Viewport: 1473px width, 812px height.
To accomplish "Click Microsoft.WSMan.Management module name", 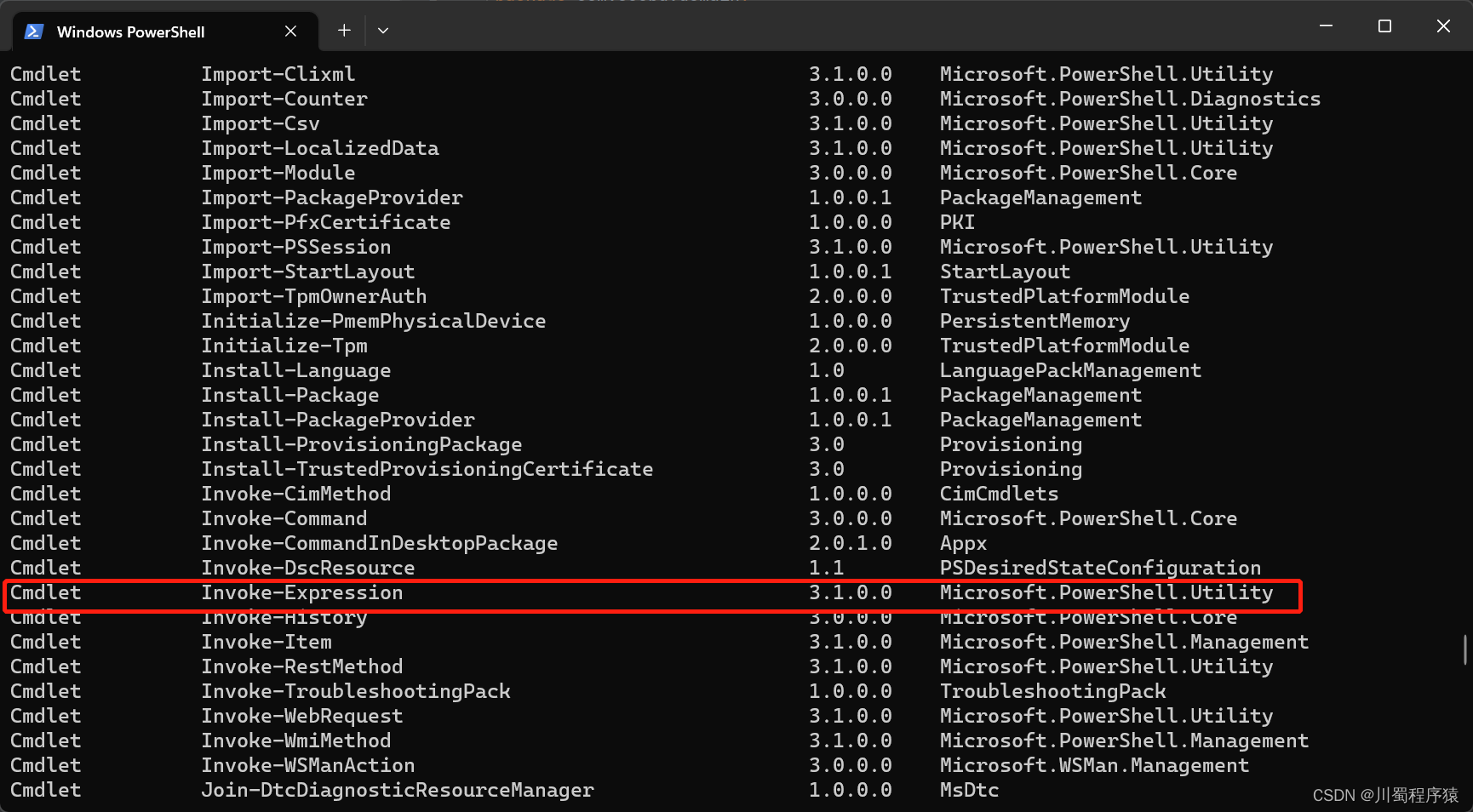I will tap(1095, 765).
